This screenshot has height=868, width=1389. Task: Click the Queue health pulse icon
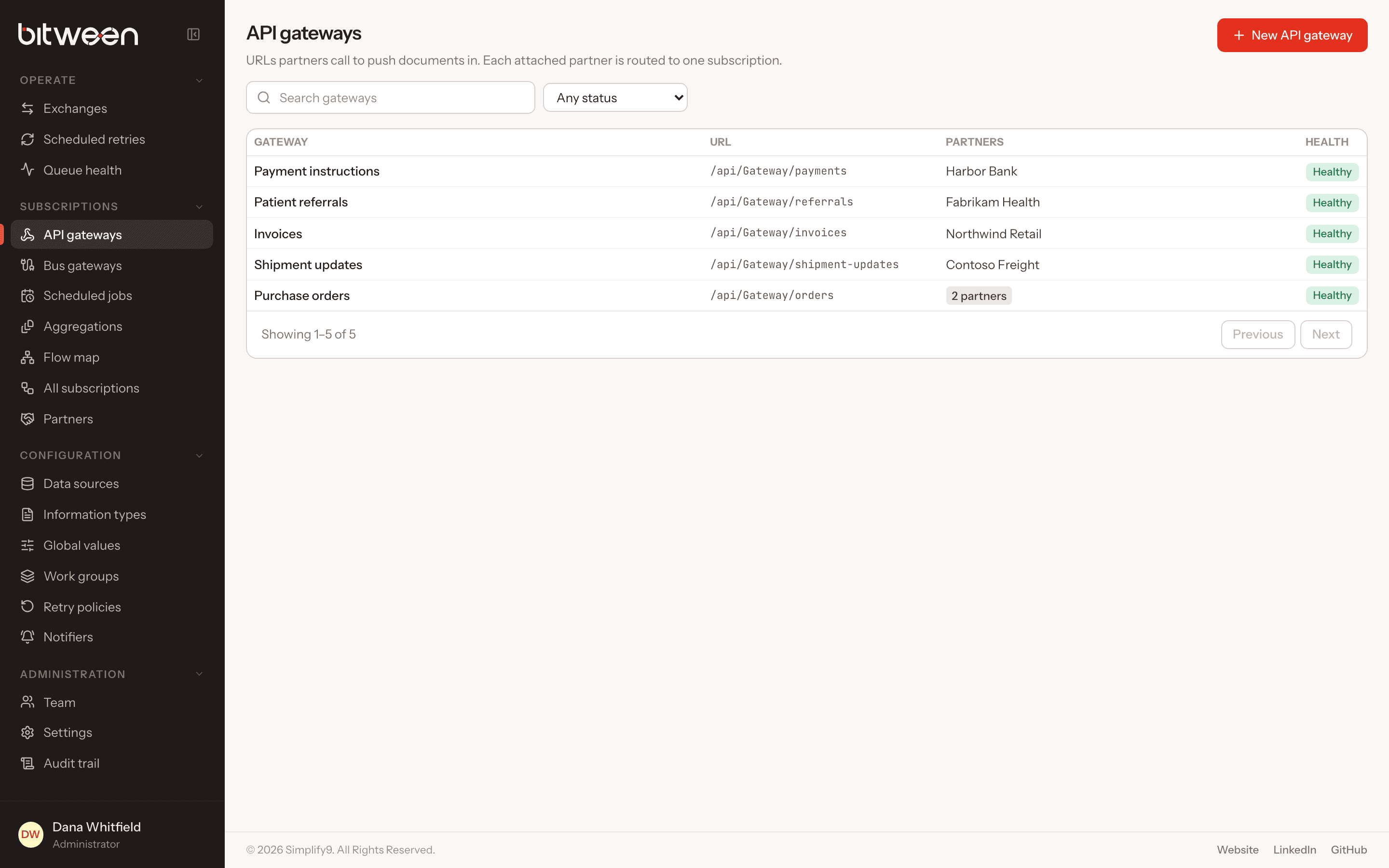[27, 170]
